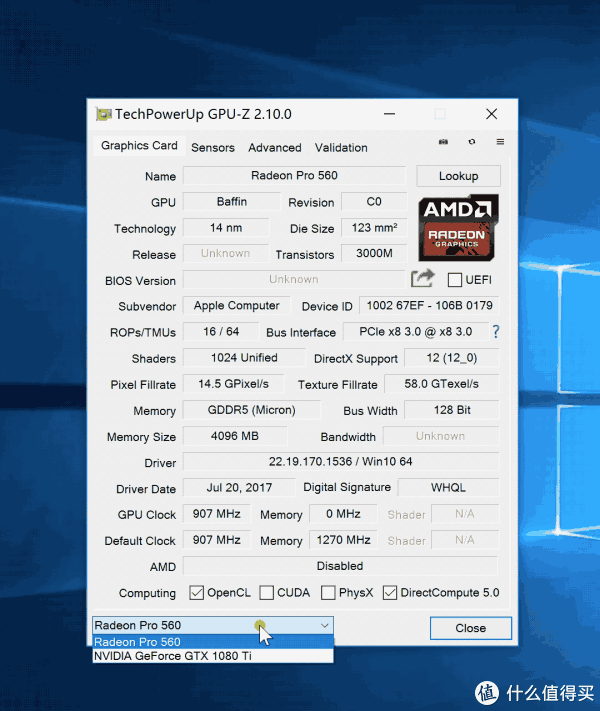The image size is (600, 711).
Task: Toggle the DirectCompute 5.0 checkbox
Action: point(390,593)
